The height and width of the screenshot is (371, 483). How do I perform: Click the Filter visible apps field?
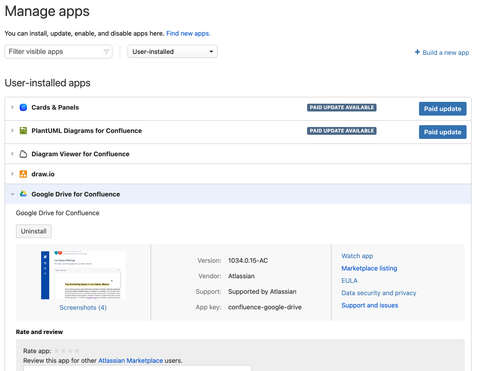(58, 52)
